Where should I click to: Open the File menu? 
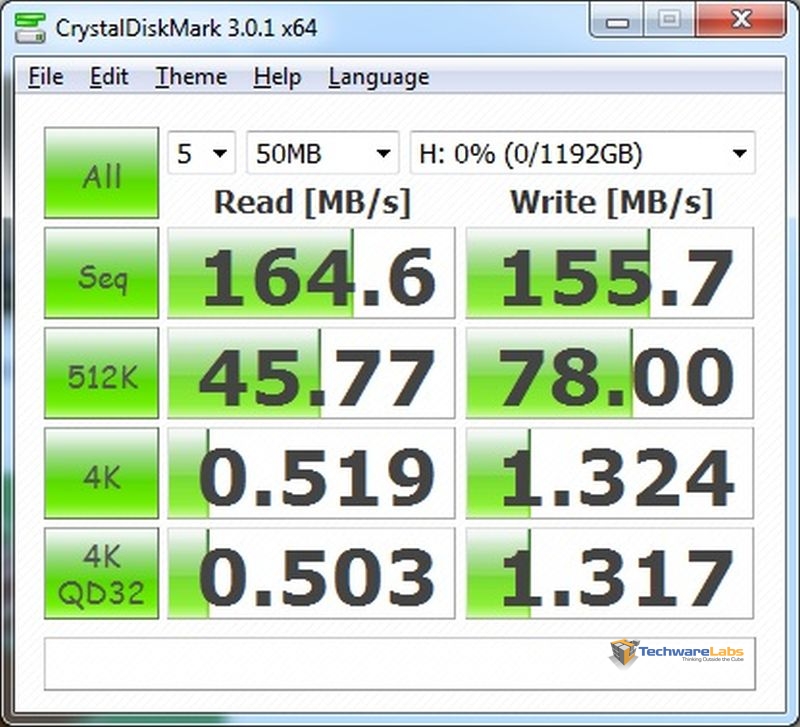tap(46, 77)
